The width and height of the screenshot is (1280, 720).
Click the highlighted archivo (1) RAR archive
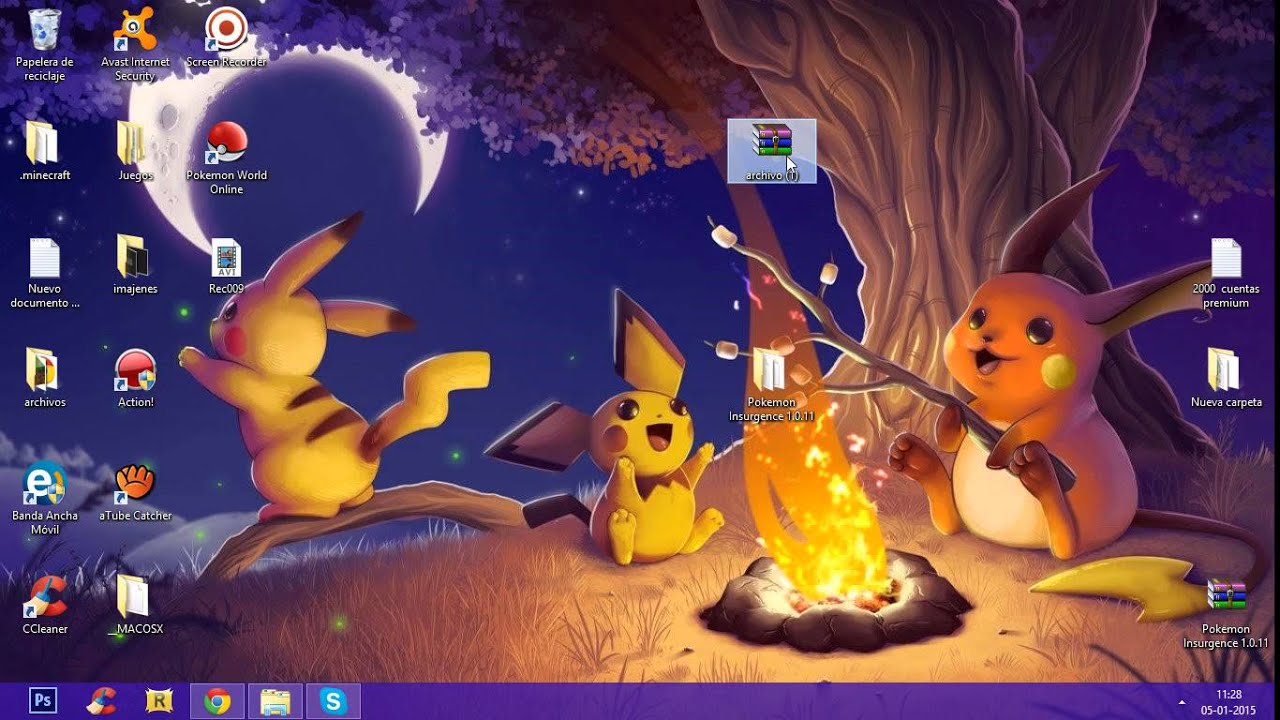(x=772, y=151)
